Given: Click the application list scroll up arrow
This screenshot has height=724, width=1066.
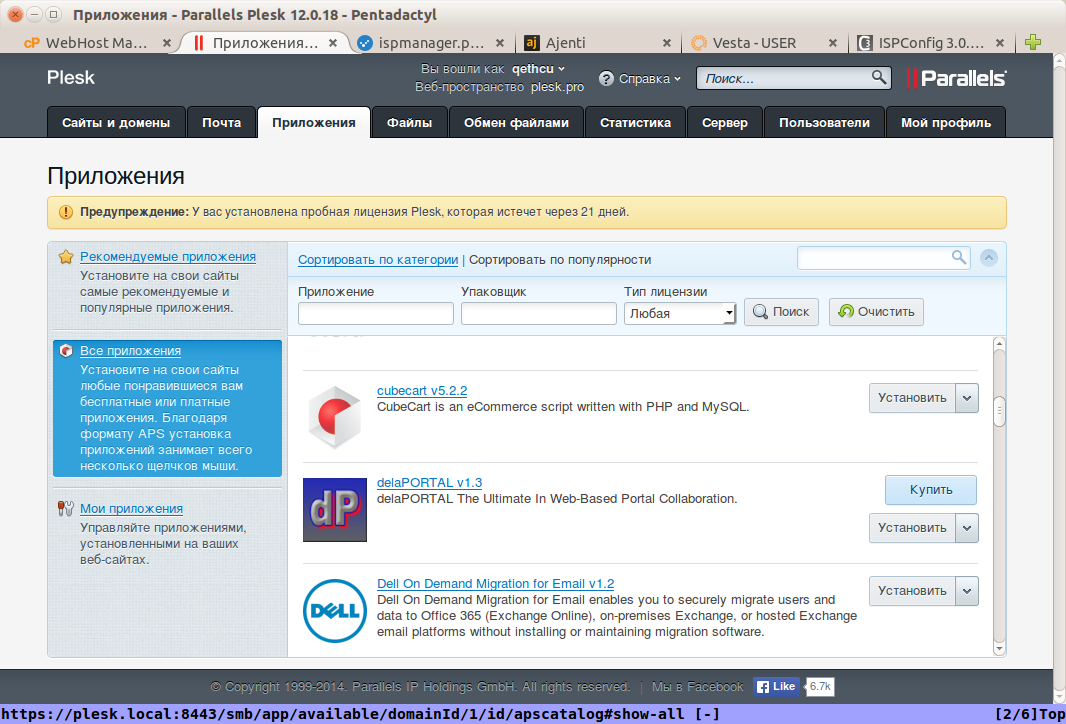Looking at the screenshot, I should coord(999,344).
